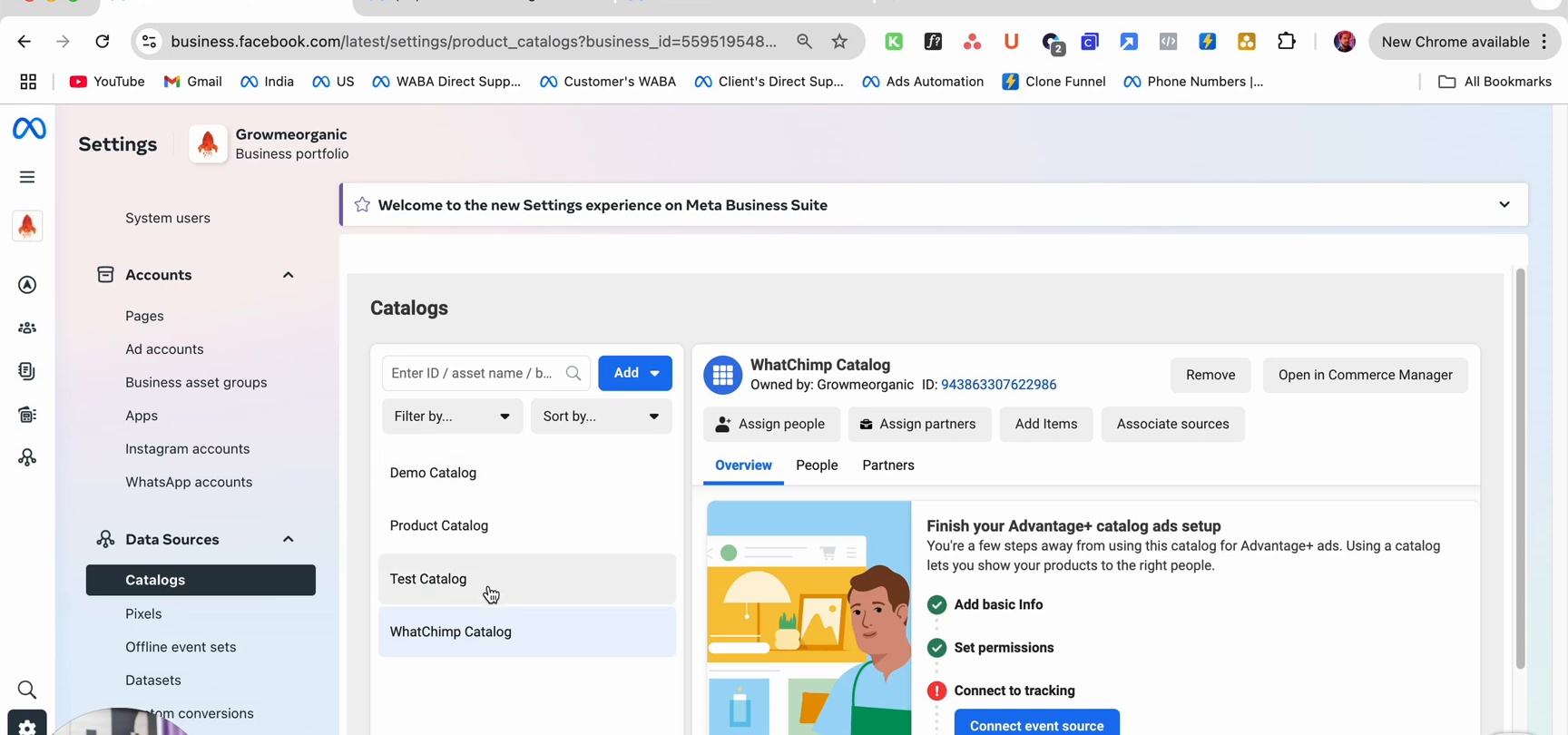Image resolution: width=1568 pixels, height=735 pixels.
Task: Expand the hamburger menu in left rail
Action: click(x=27, y=177)
